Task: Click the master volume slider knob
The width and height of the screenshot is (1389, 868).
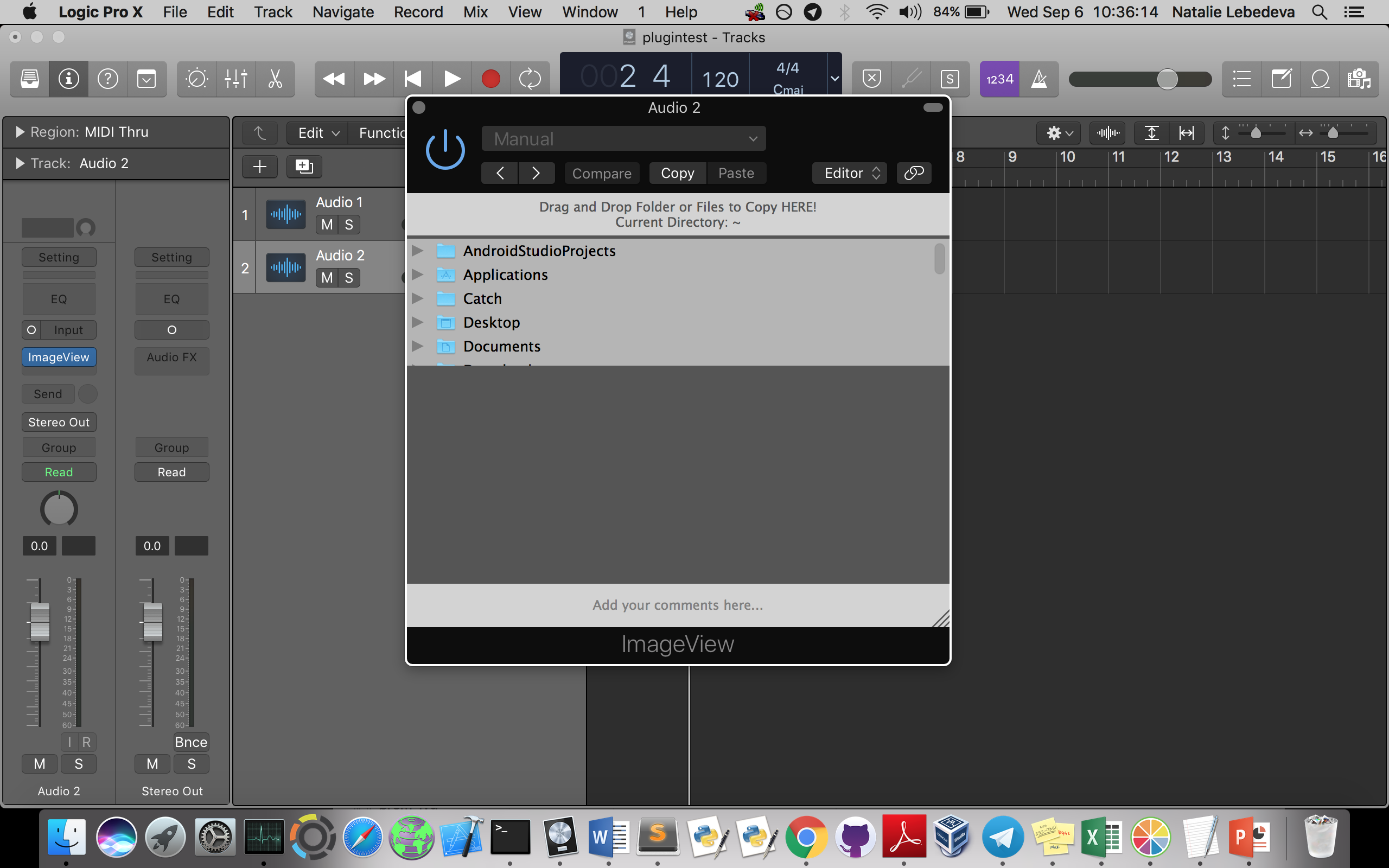Action: 1167,79
